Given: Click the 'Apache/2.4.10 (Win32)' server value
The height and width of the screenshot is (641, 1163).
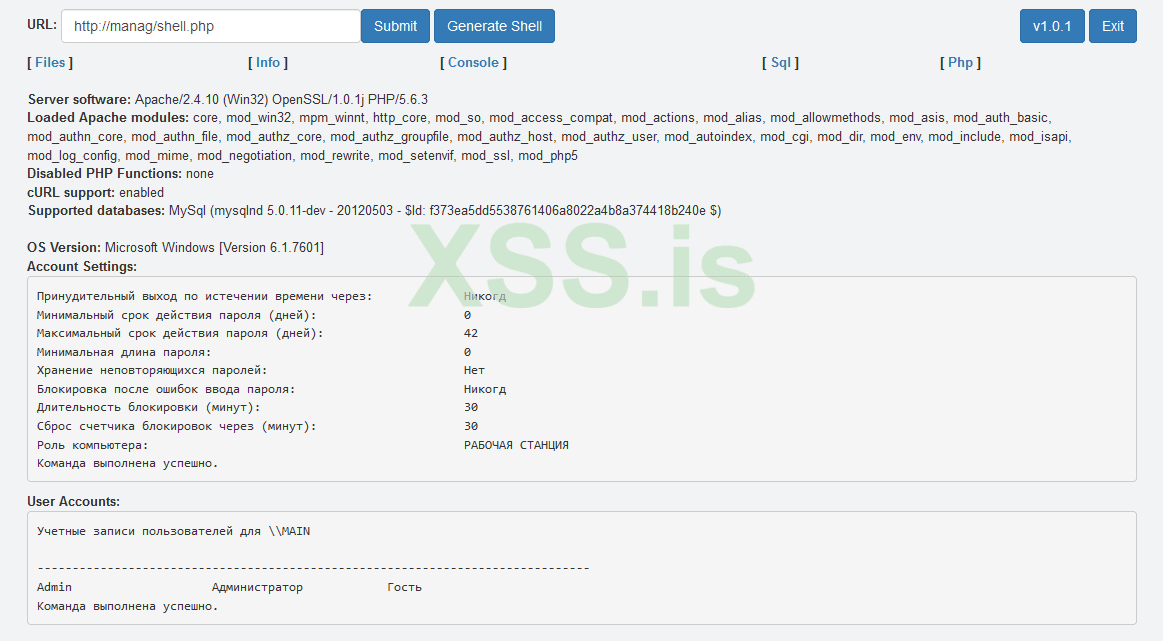Looking at the screenshot, I should [x=201, y=99].
